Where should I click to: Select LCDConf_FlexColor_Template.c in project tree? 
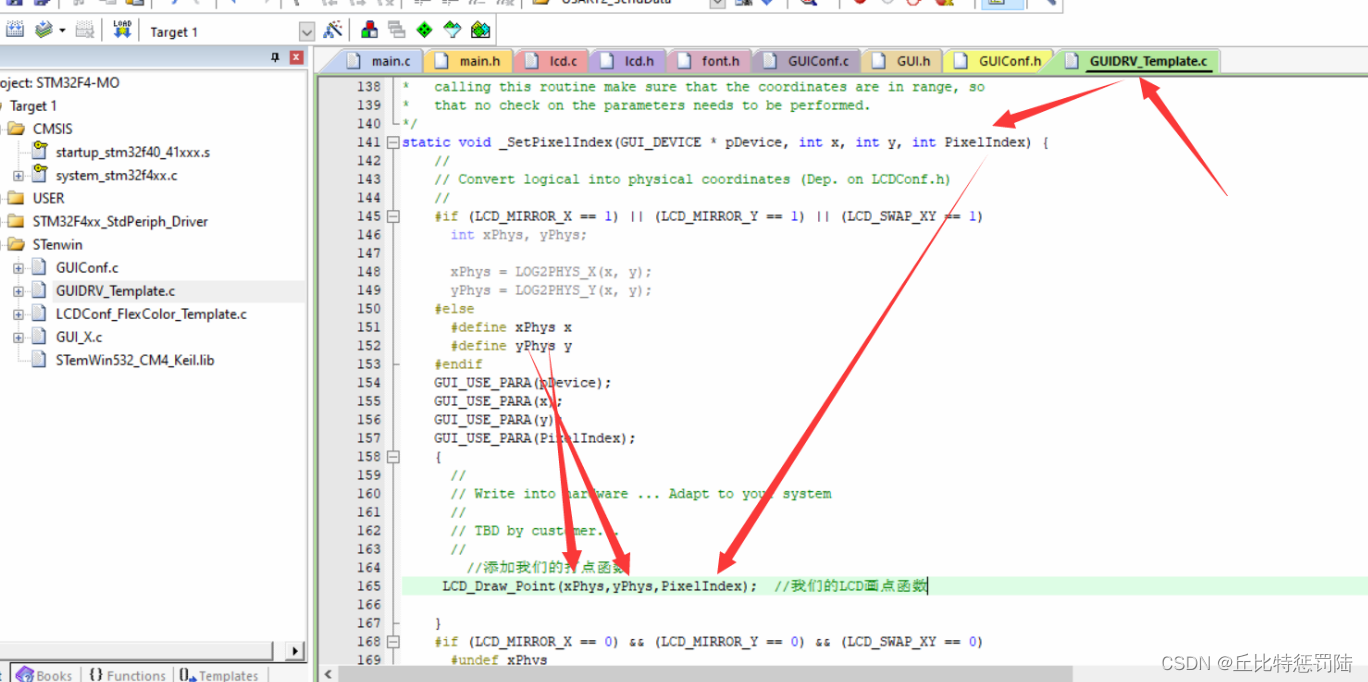151,314
